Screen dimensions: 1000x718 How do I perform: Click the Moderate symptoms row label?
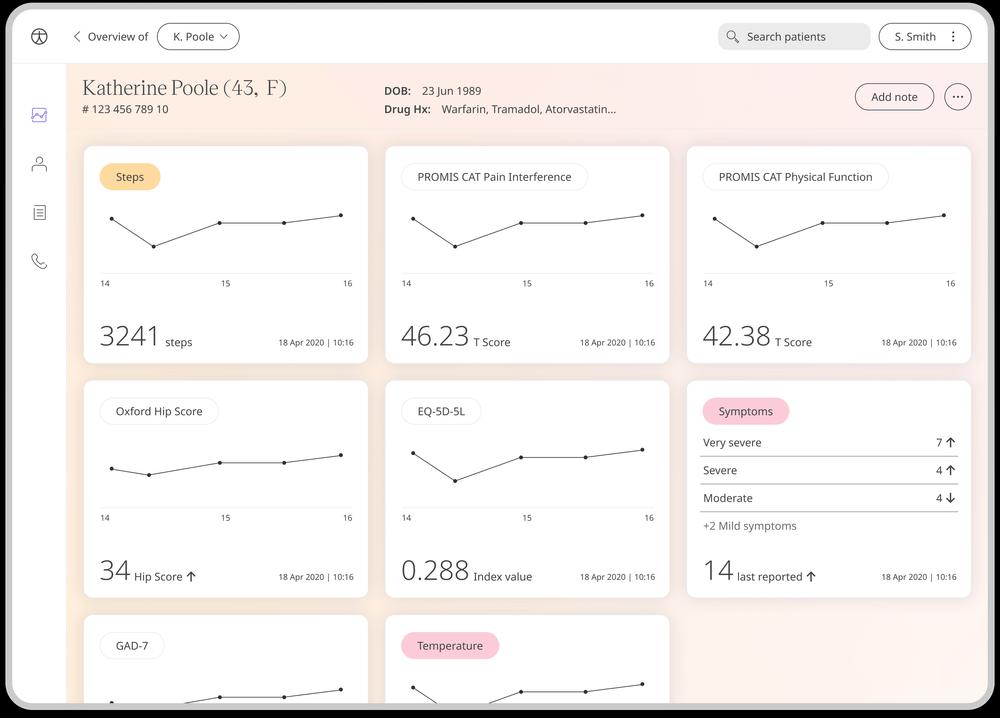coord(728,498)
